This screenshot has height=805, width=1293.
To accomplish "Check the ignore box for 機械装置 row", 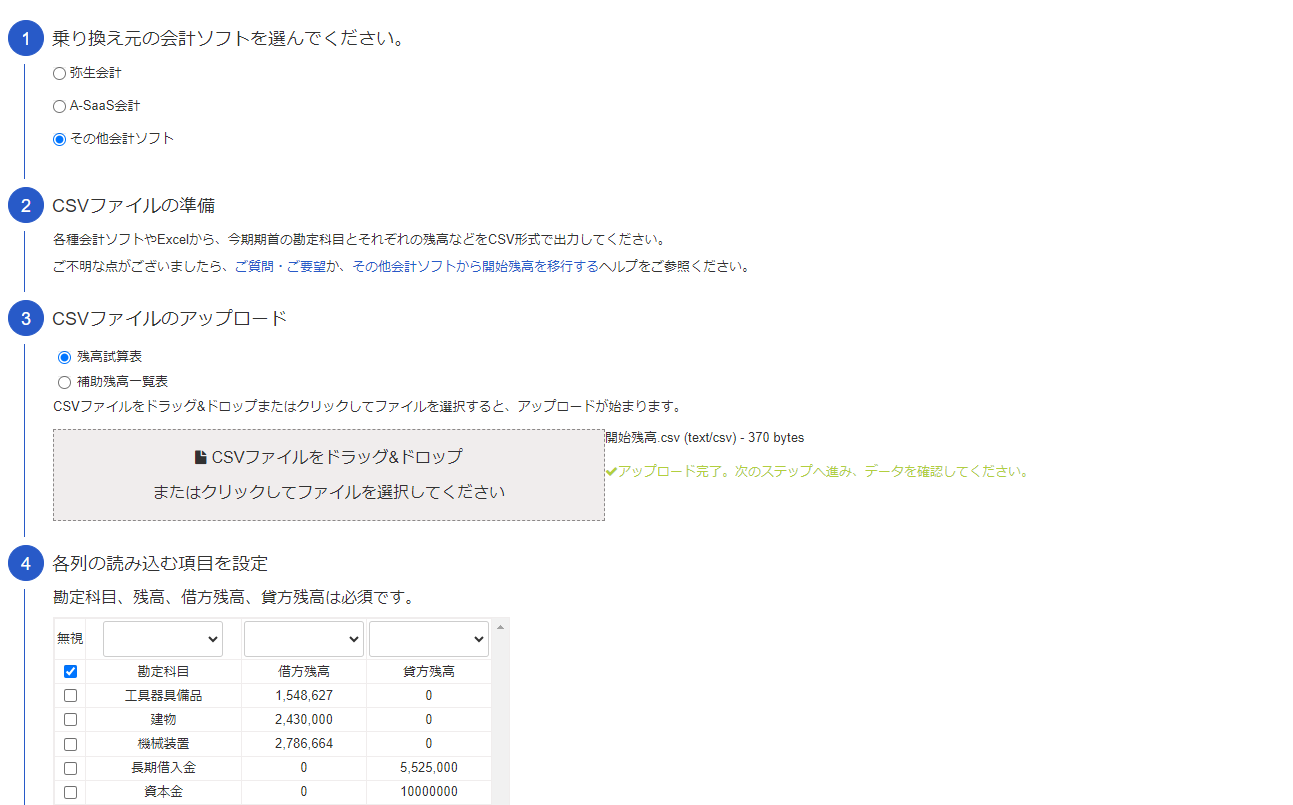I will coord(70,744).
